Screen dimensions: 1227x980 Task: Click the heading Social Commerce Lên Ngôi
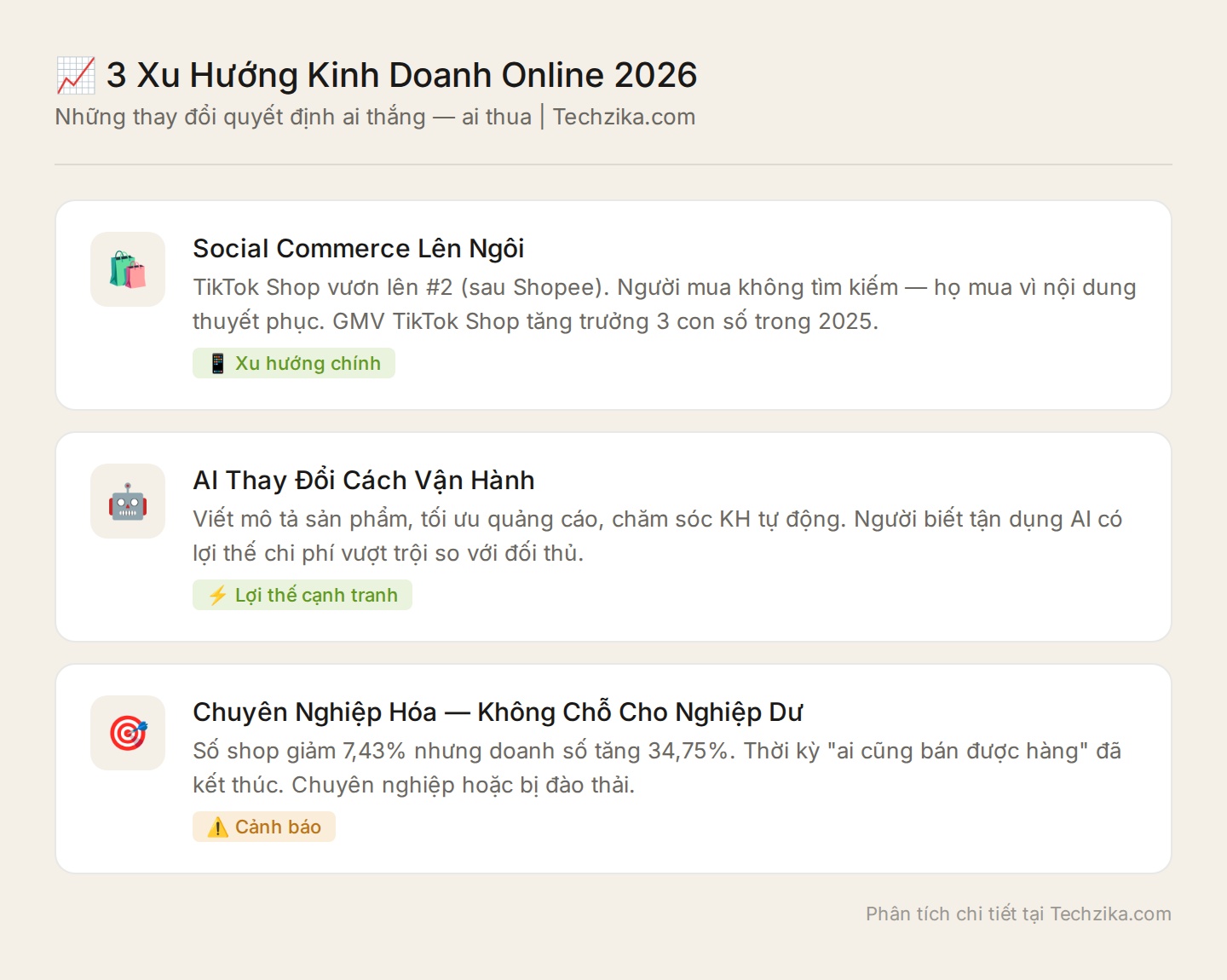359,248
